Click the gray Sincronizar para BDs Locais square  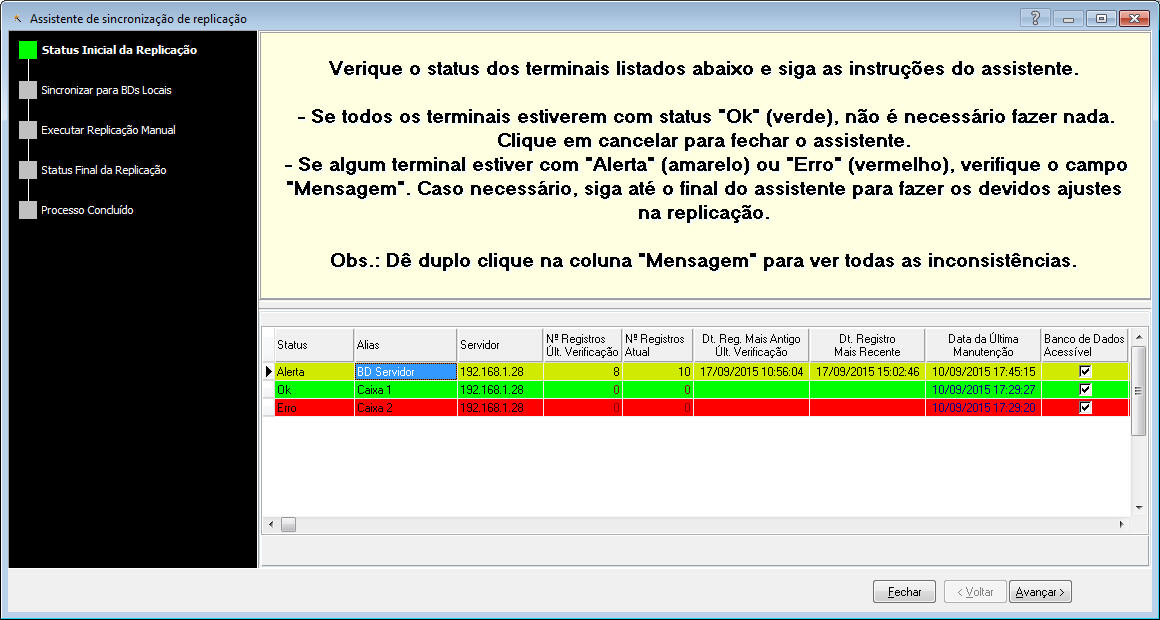27,90
